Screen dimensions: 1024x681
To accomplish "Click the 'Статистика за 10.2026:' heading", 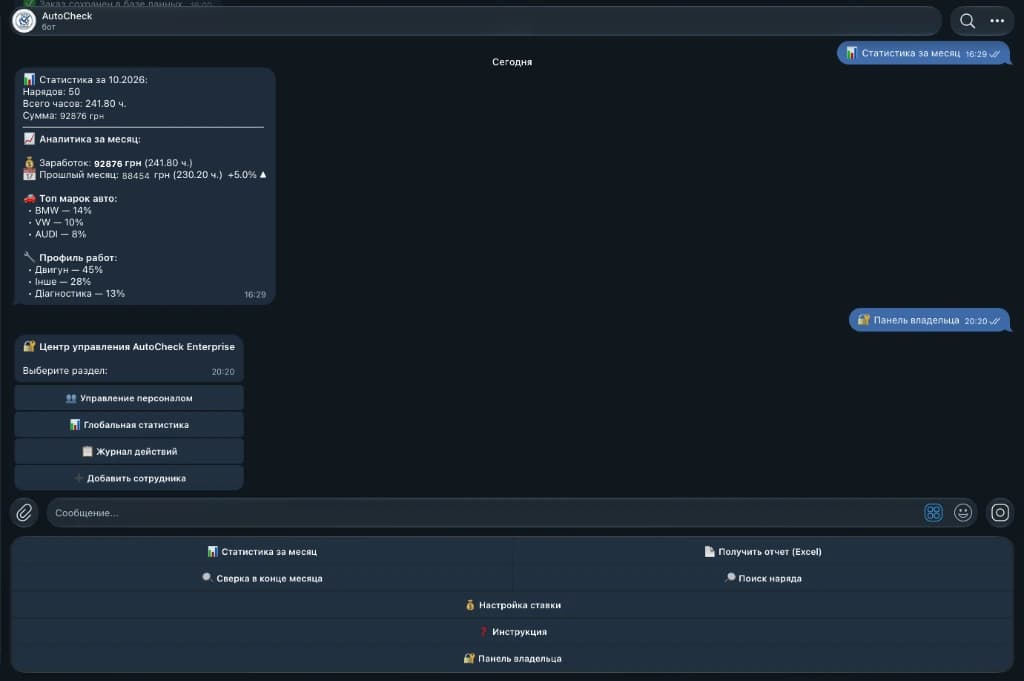I will [x=86, y=80].
